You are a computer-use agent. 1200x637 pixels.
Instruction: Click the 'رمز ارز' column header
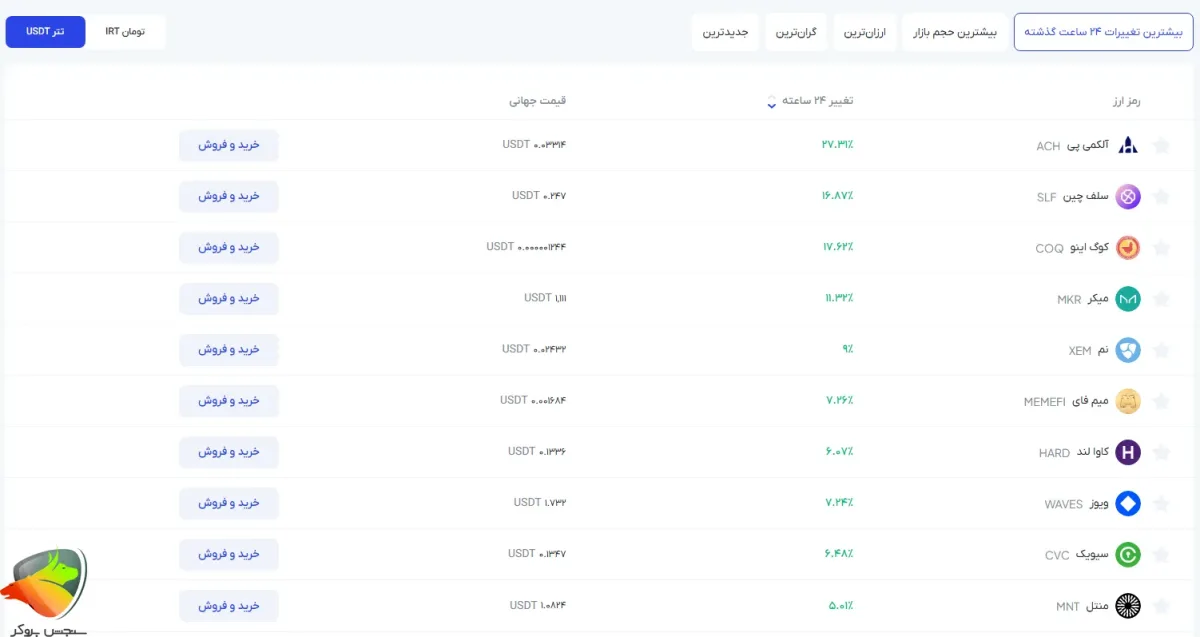(1127, 102)
